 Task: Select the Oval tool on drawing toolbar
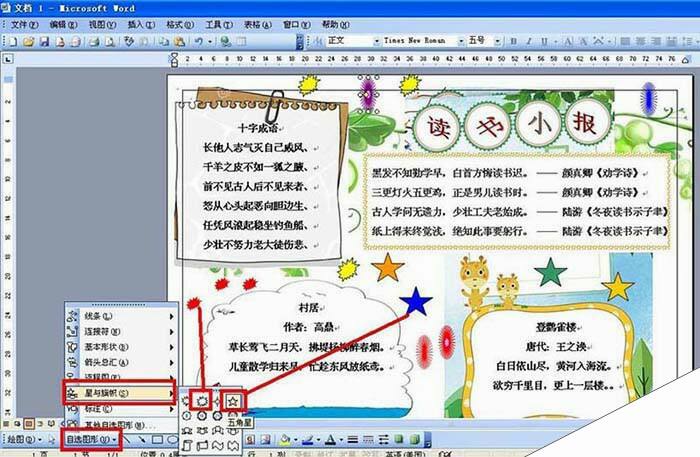pos(172,440)
